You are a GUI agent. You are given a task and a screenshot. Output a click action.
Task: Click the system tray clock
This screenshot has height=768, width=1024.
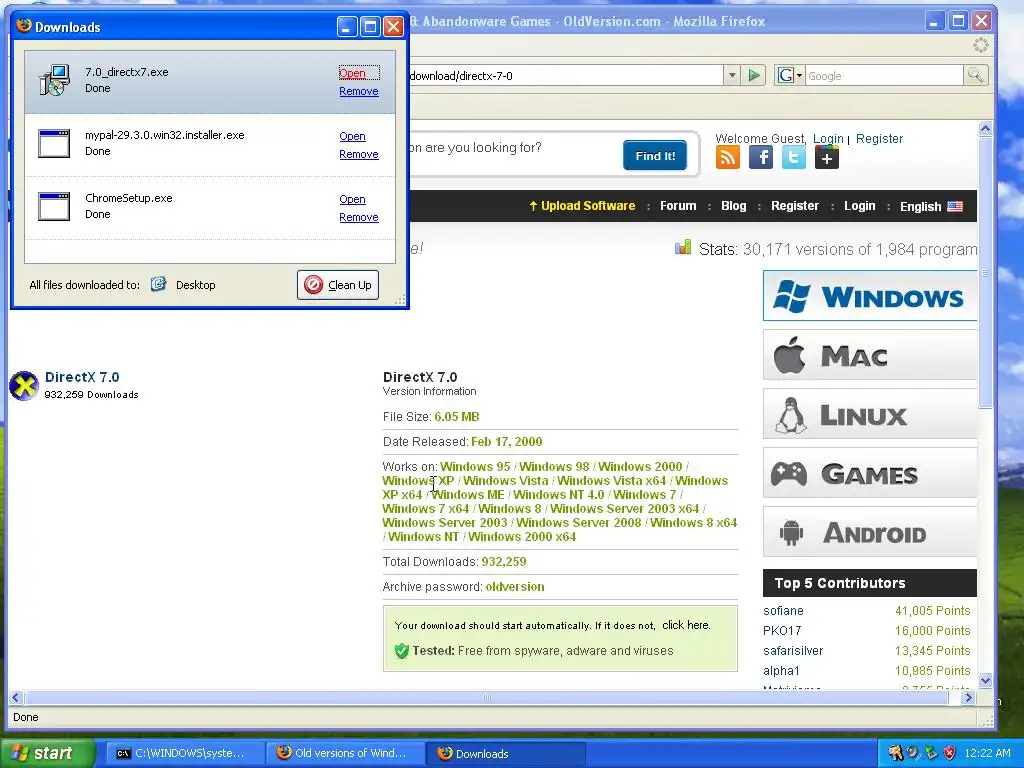987,753
